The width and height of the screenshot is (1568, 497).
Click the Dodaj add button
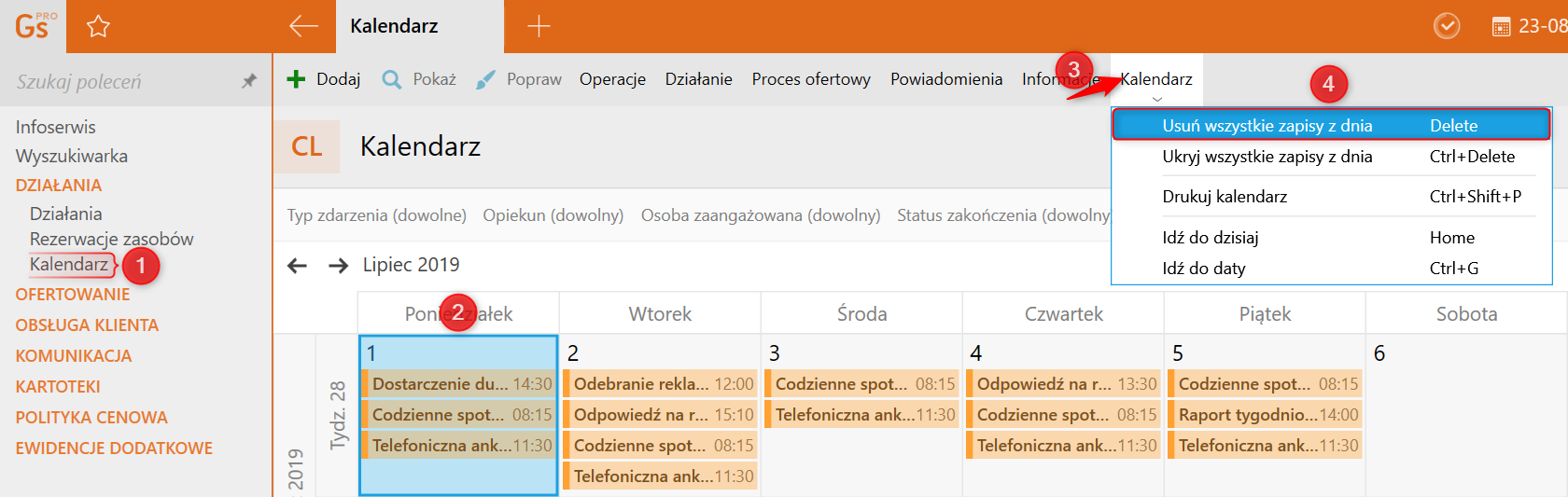point(323,79)
